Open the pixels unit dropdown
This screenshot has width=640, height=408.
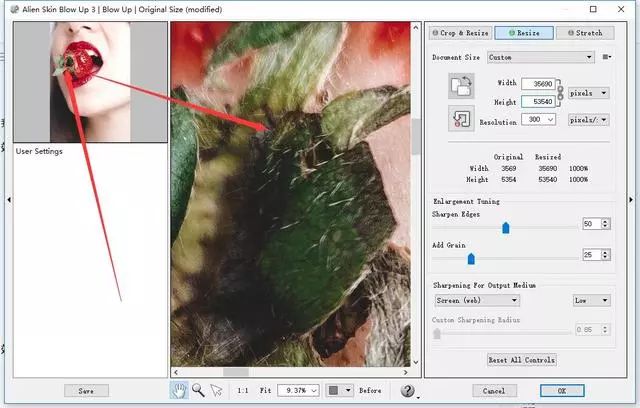pos(589,93)
